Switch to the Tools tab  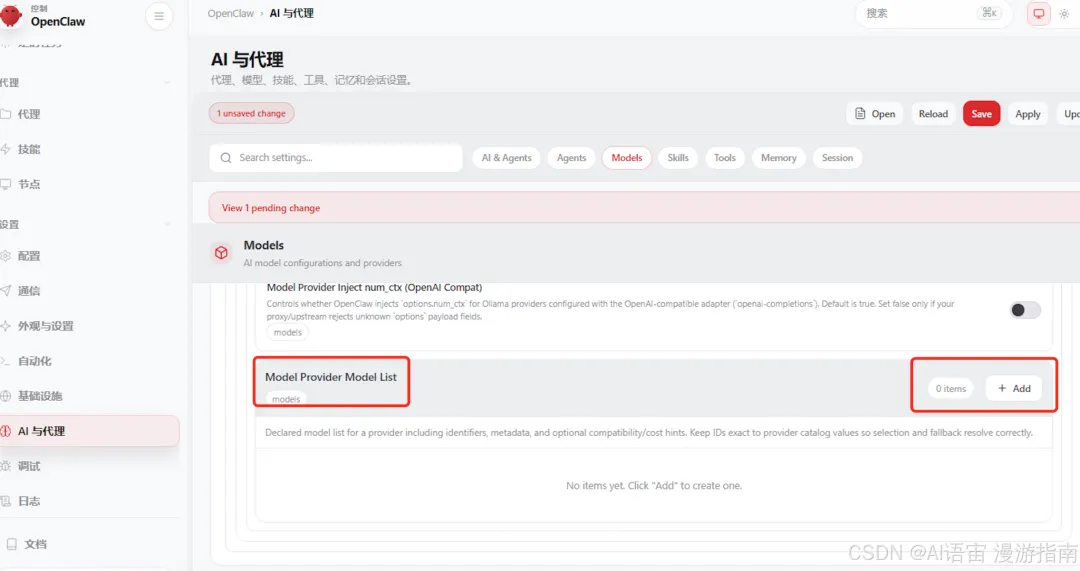click(x=725, y=158)
